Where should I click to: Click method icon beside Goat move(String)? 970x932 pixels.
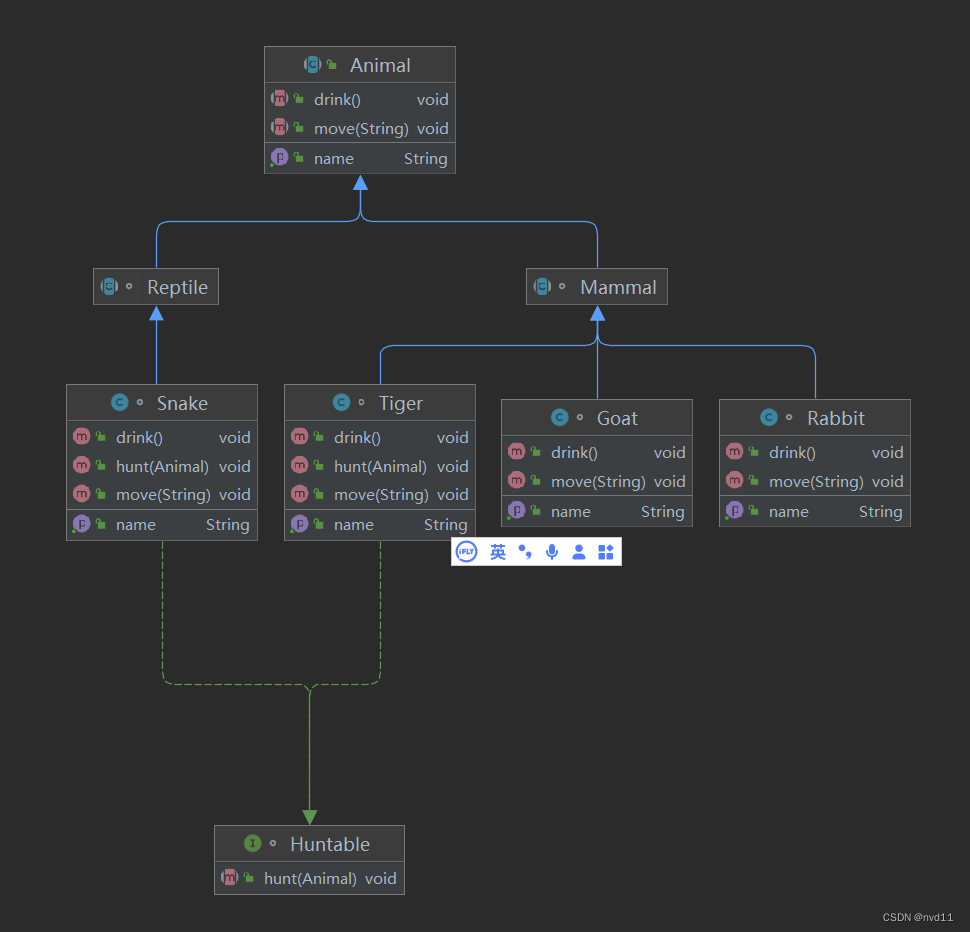pos(517,481)
